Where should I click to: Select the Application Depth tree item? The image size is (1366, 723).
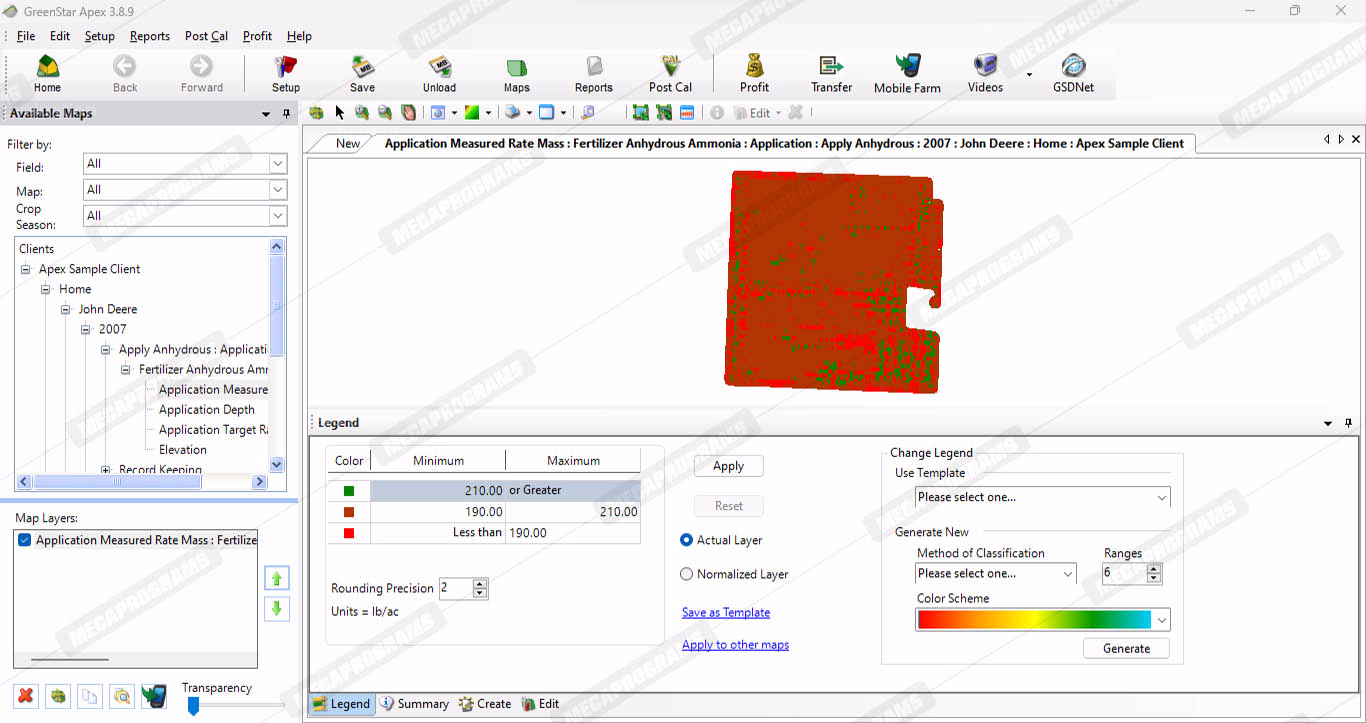(x=206, y=409)
